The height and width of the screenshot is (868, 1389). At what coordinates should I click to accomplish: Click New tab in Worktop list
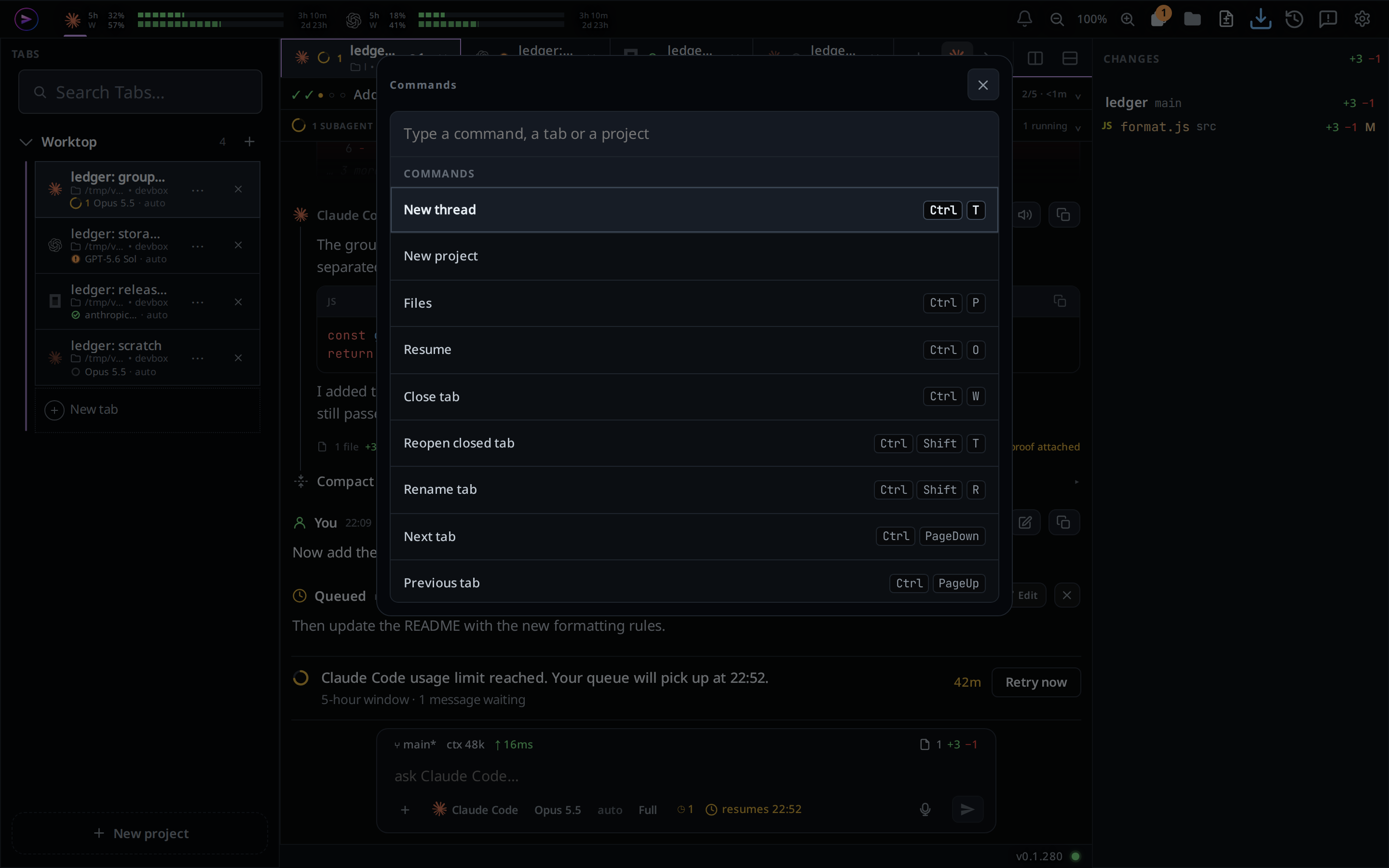(x=147, y=410)
